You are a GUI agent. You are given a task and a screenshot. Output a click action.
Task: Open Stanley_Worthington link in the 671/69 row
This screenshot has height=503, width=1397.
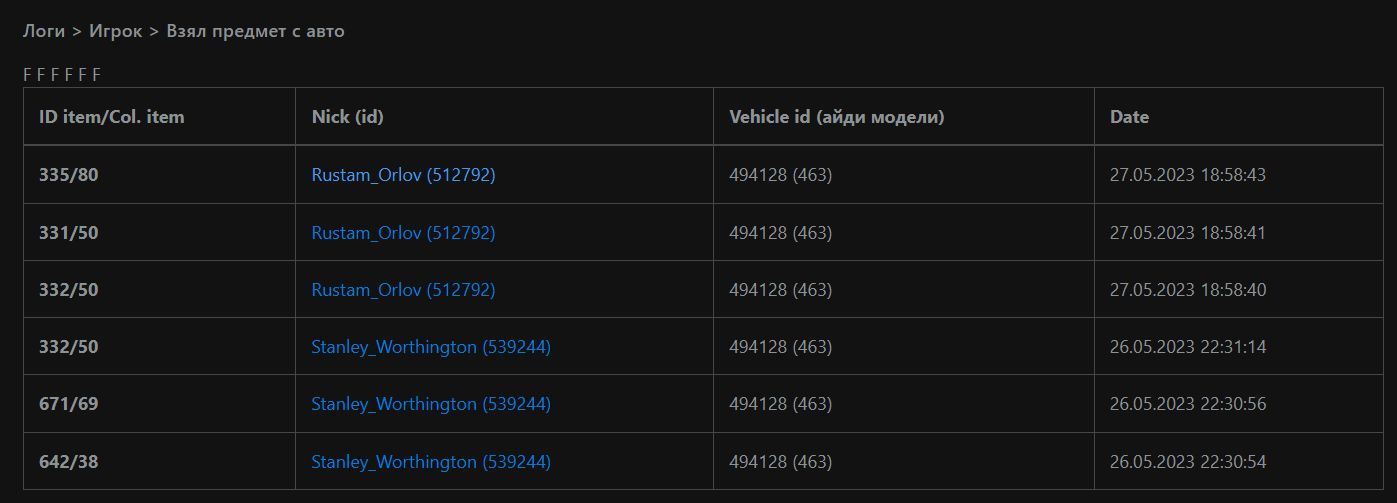click(x=430, y=404)
